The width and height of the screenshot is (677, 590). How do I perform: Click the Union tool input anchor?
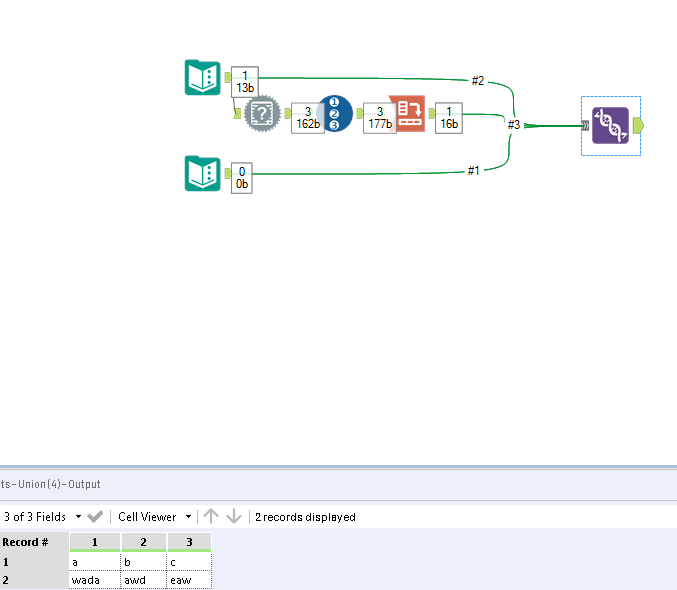click(x=585, y=126)
